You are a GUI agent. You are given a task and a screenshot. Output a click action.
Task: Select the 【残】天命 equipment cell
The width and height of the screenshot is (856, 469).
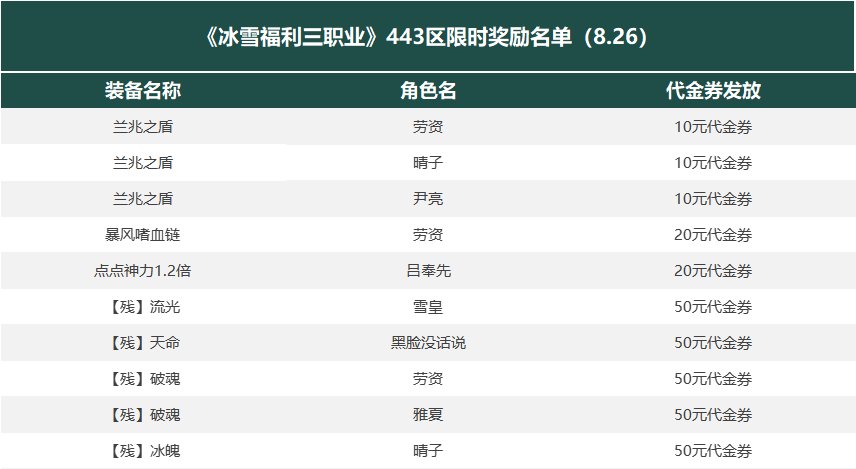(x=142, y=343)
